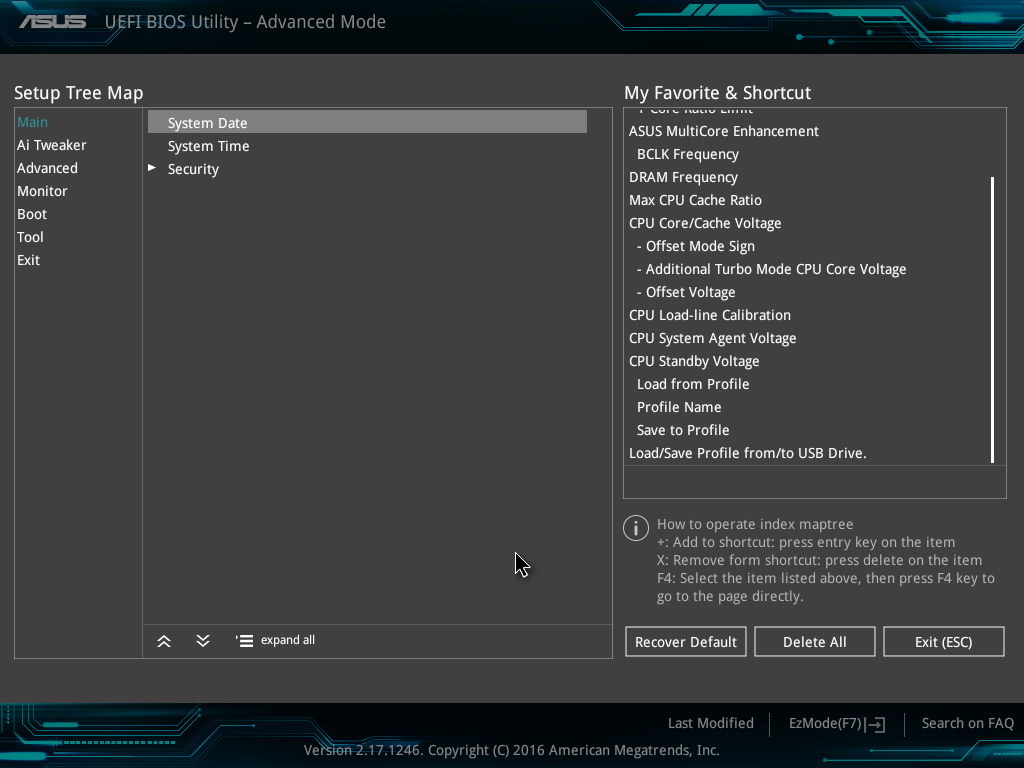Select Load from Profile shortcut
The height and width of the screenshot is (768, 1024).
693,384
